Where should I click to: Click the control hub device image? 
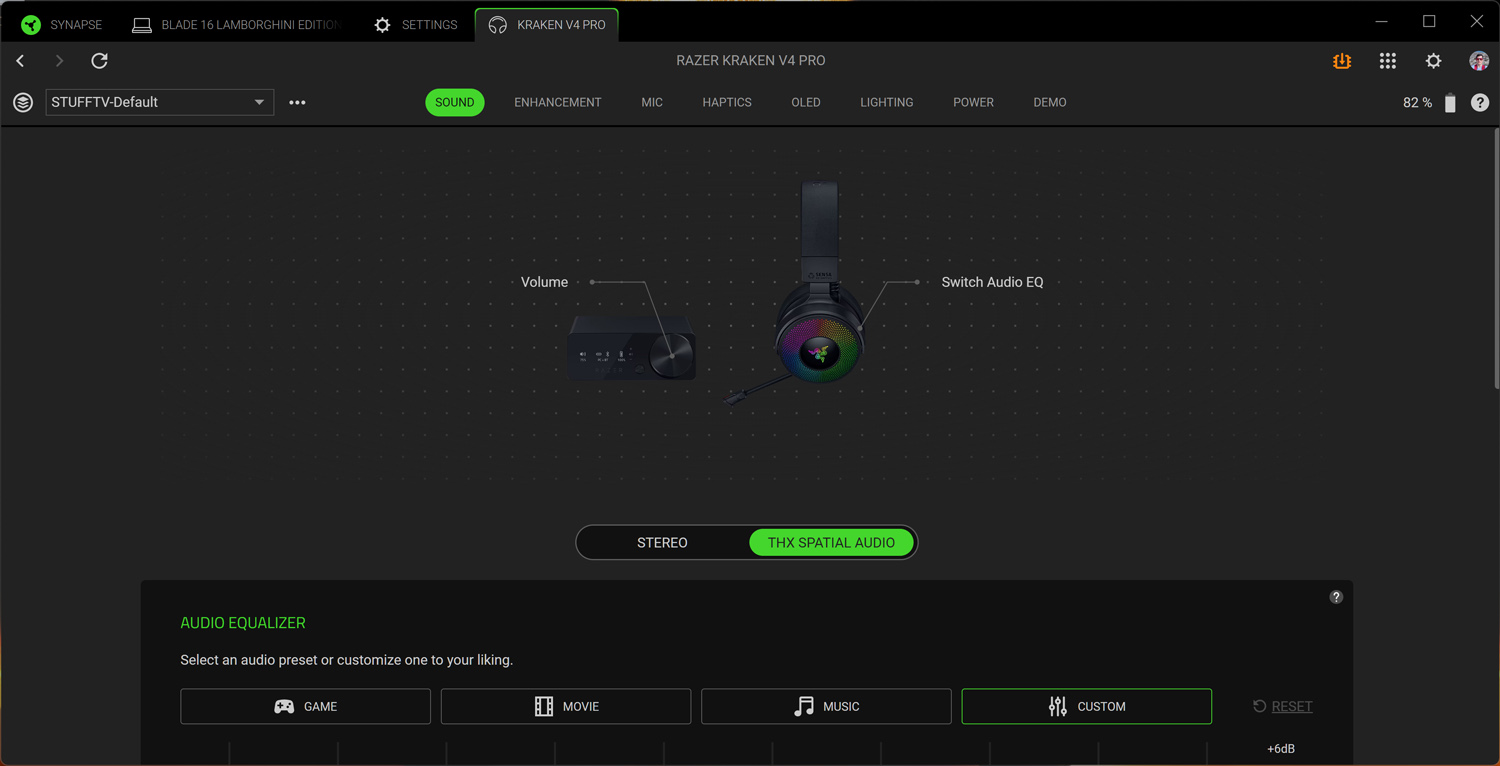632,347
